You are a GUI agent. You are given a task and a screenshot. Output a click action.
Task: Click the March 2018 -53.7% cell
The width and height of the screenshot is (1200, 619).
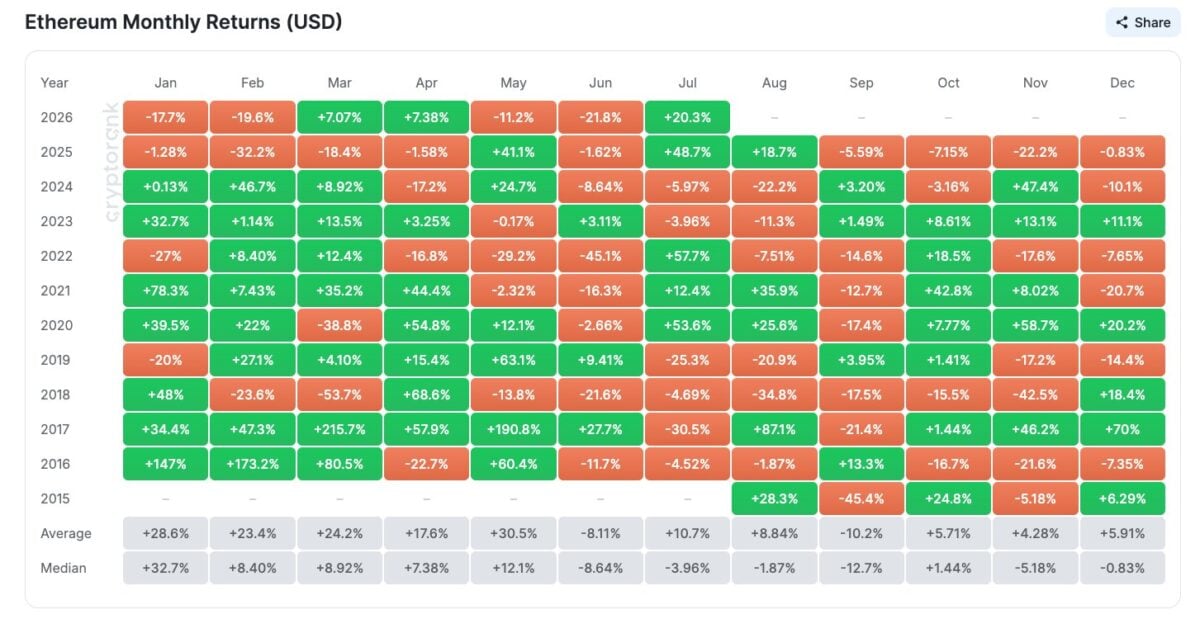pyautogui.click(x=339, y=395)
